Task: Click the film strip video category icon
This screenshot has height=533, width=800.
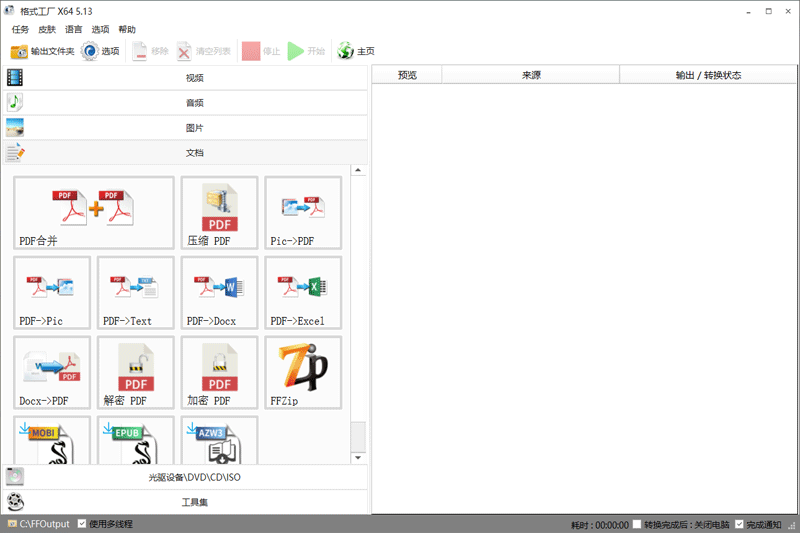Action: (x=15, y=78)
